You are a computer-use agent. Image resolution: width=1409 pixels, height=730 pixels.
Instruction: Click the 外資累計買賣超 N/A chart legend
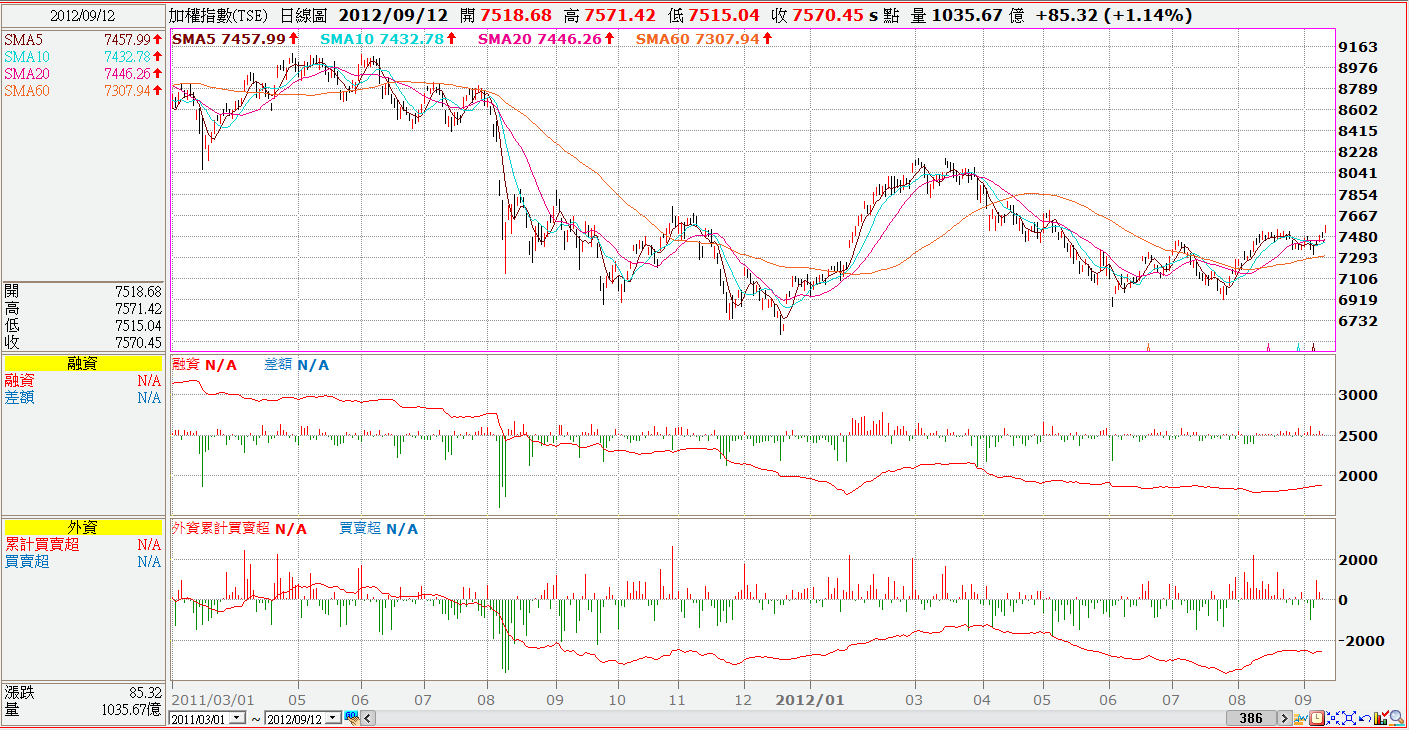(240, 528)
